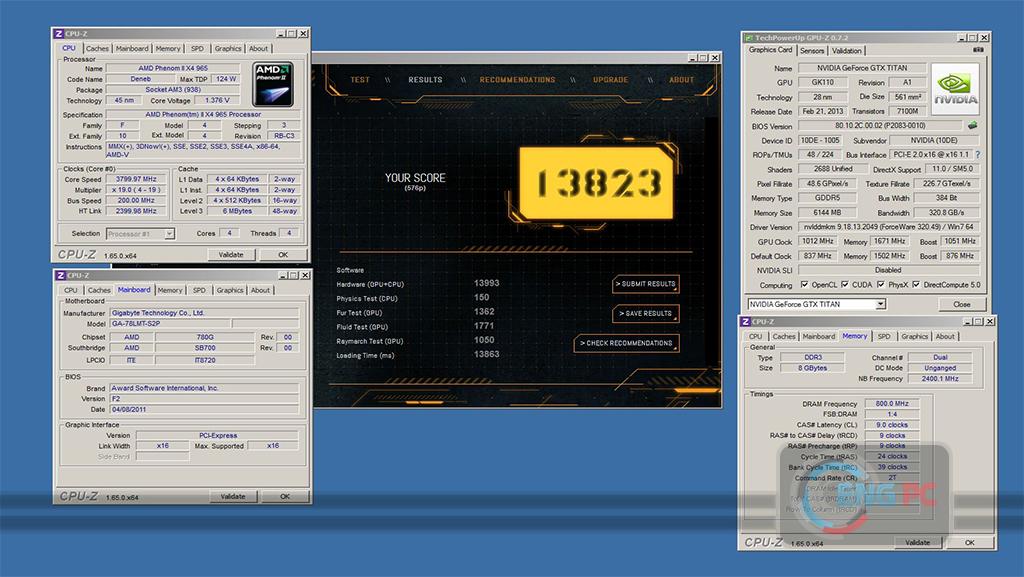Open the Validation tab in GPU-Z
Viewport: 1024px width, 577px height.
[847, 50]
